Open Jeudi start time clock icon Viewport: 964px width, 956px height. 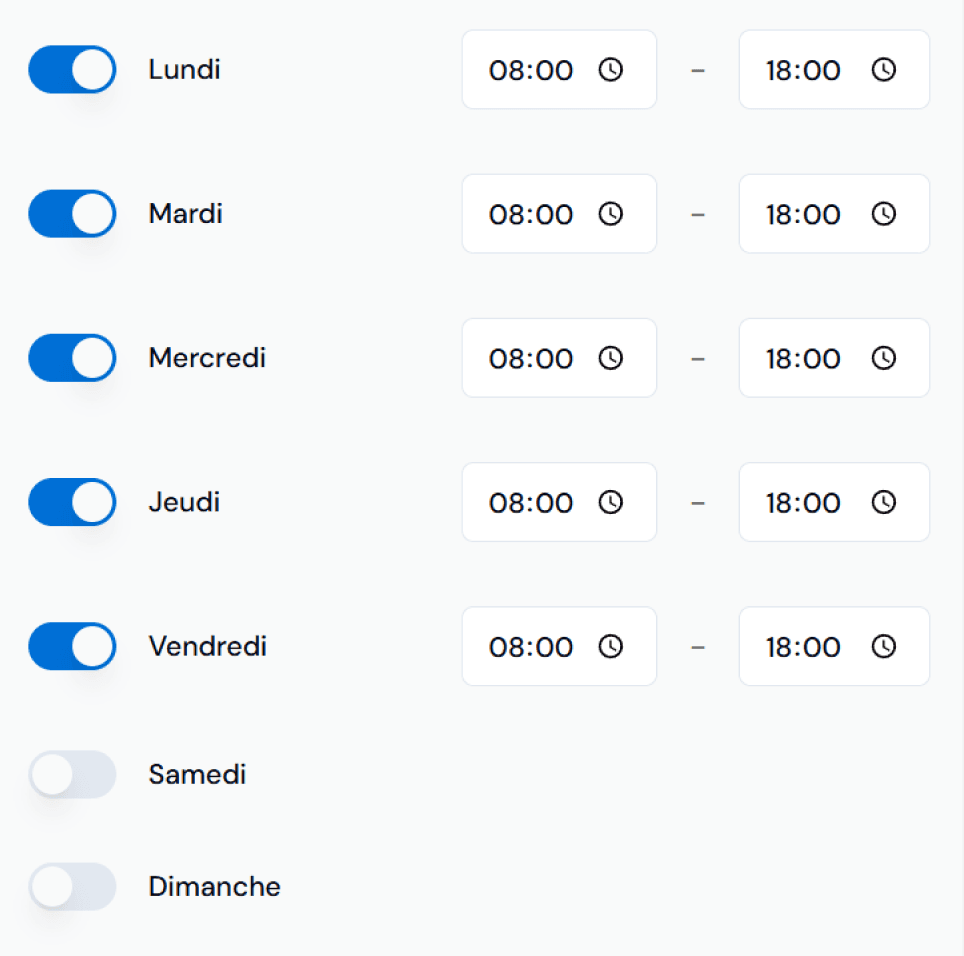point(610,502)
